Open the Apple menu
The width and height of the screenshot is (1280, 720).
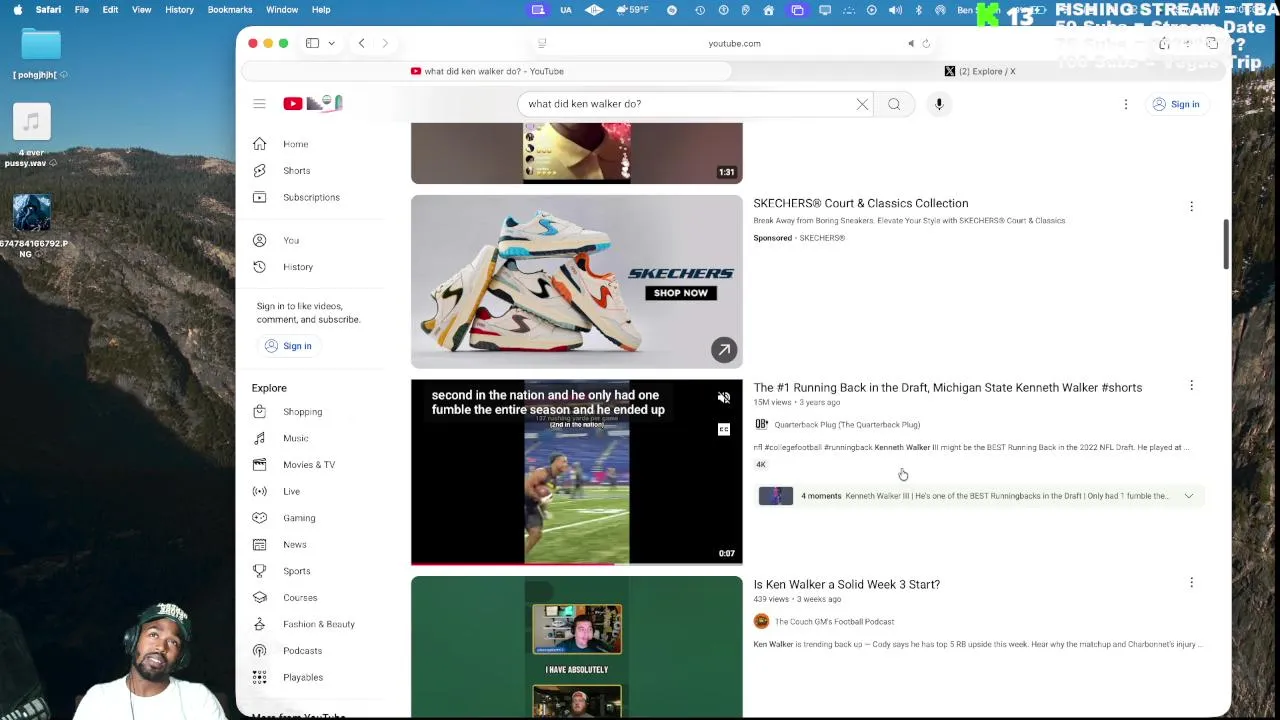tap(17, 9)
